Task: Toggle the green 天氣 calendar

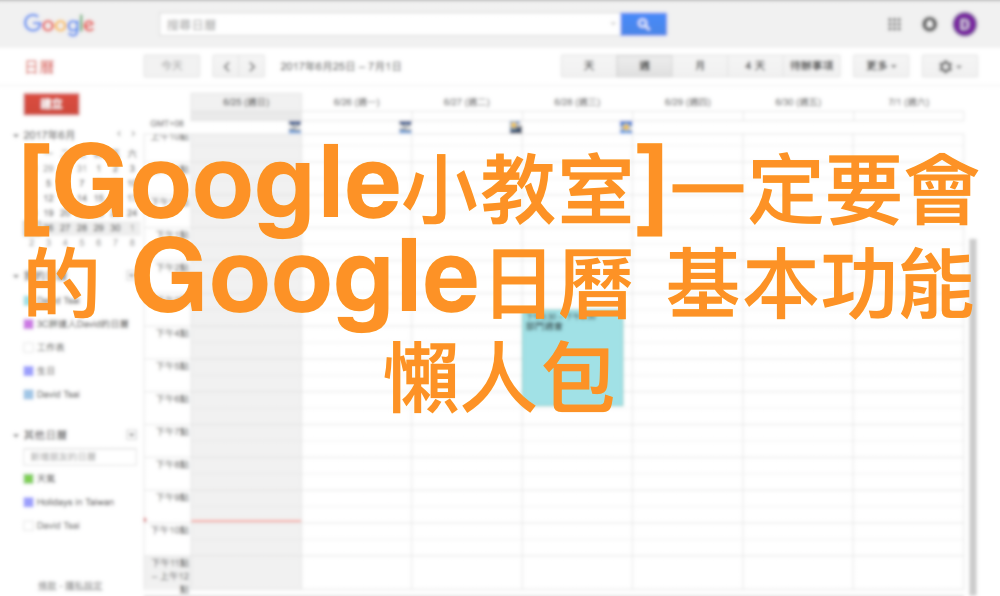Action: coord(28,479)
